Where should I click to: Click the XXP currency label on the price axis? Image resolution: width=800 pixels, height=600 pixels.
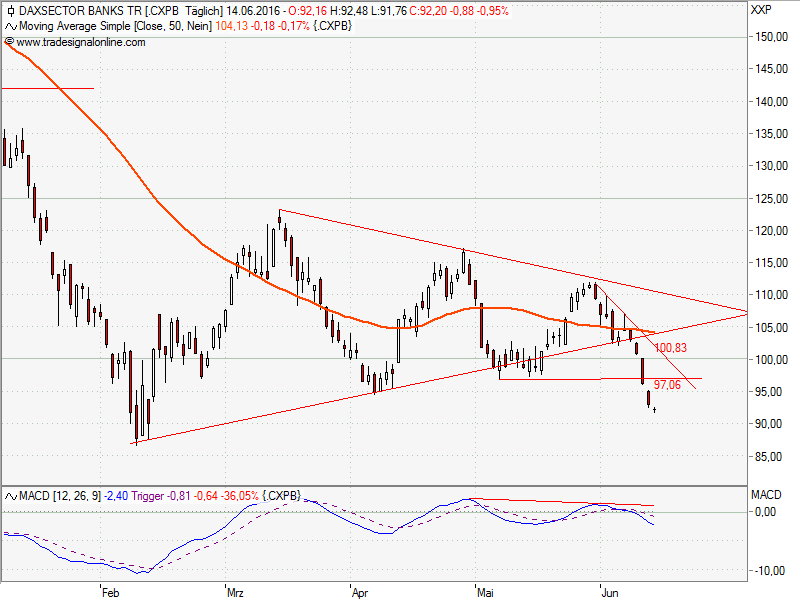[762, 11]
